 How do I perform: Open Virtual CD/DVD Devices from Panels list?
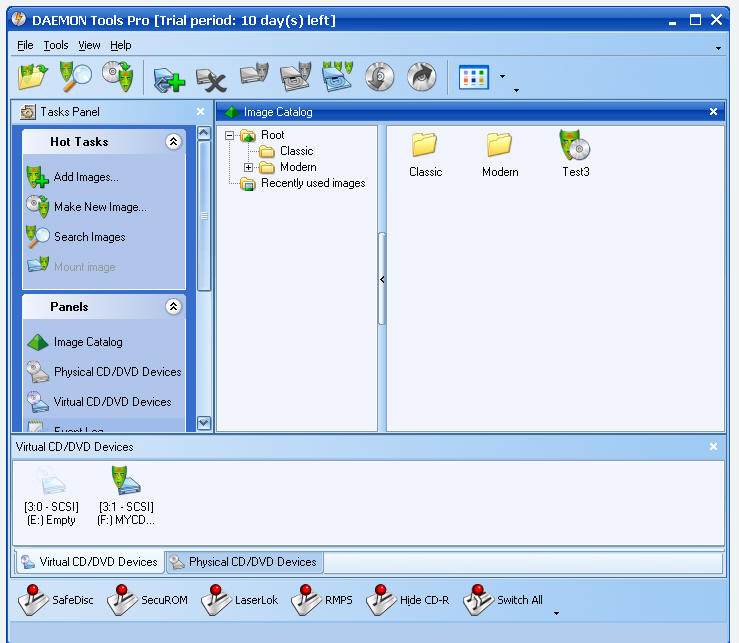pyautogui.click(x=112, y=402)
